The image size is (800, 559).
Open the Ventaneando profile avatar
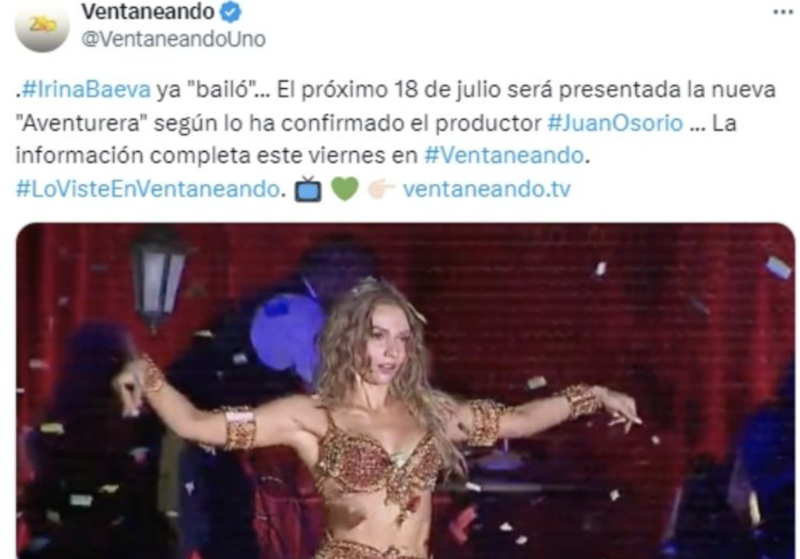(42, 26)
